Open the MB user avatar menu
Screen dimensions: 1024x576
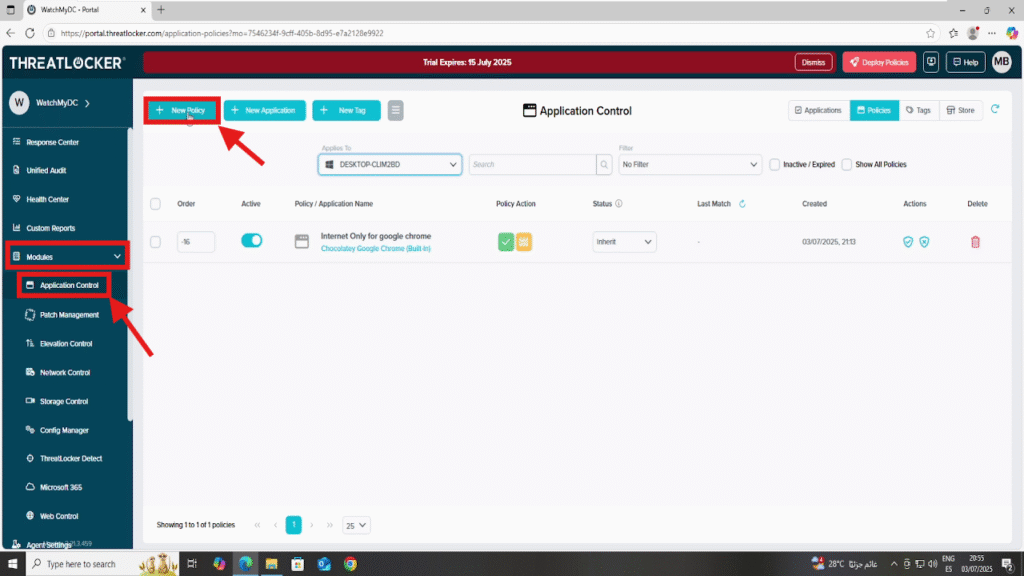click(x=1001, y=62)
